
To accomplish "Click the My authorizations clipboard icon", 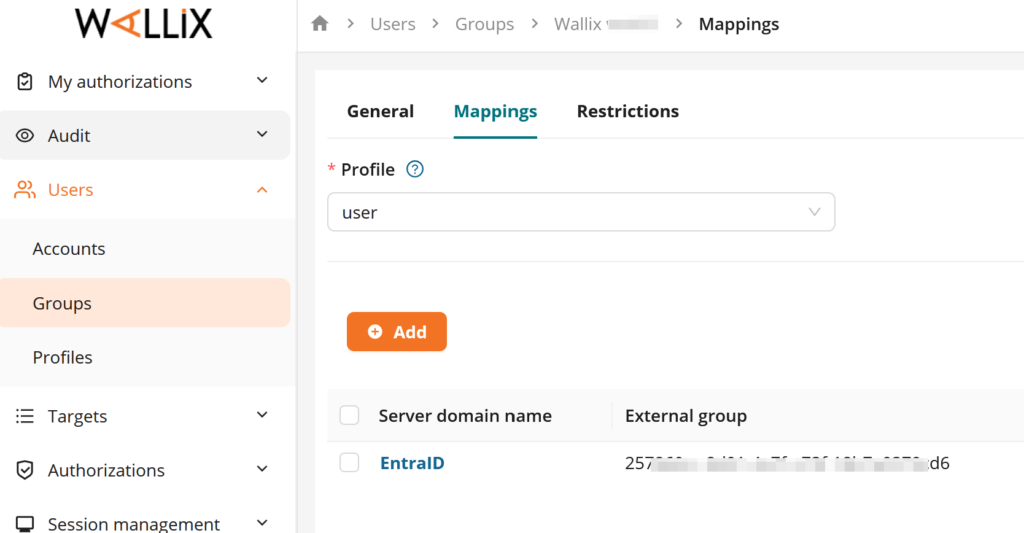I will point(25,82).
